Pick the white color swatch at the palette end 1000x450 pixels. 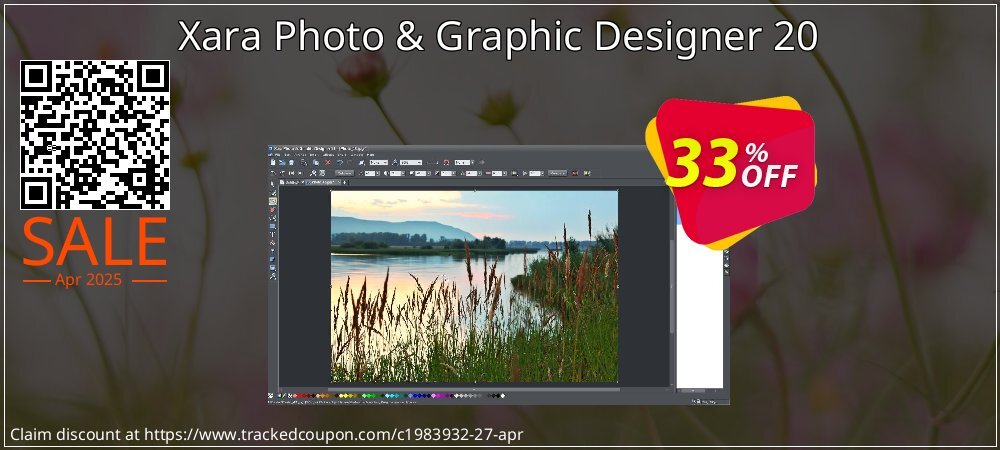coord(503,396)
